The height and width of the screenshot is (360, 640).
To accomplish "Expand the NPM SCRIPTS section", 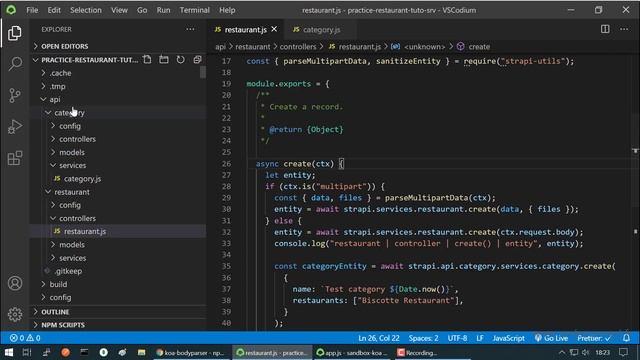I will click(118, 325).
